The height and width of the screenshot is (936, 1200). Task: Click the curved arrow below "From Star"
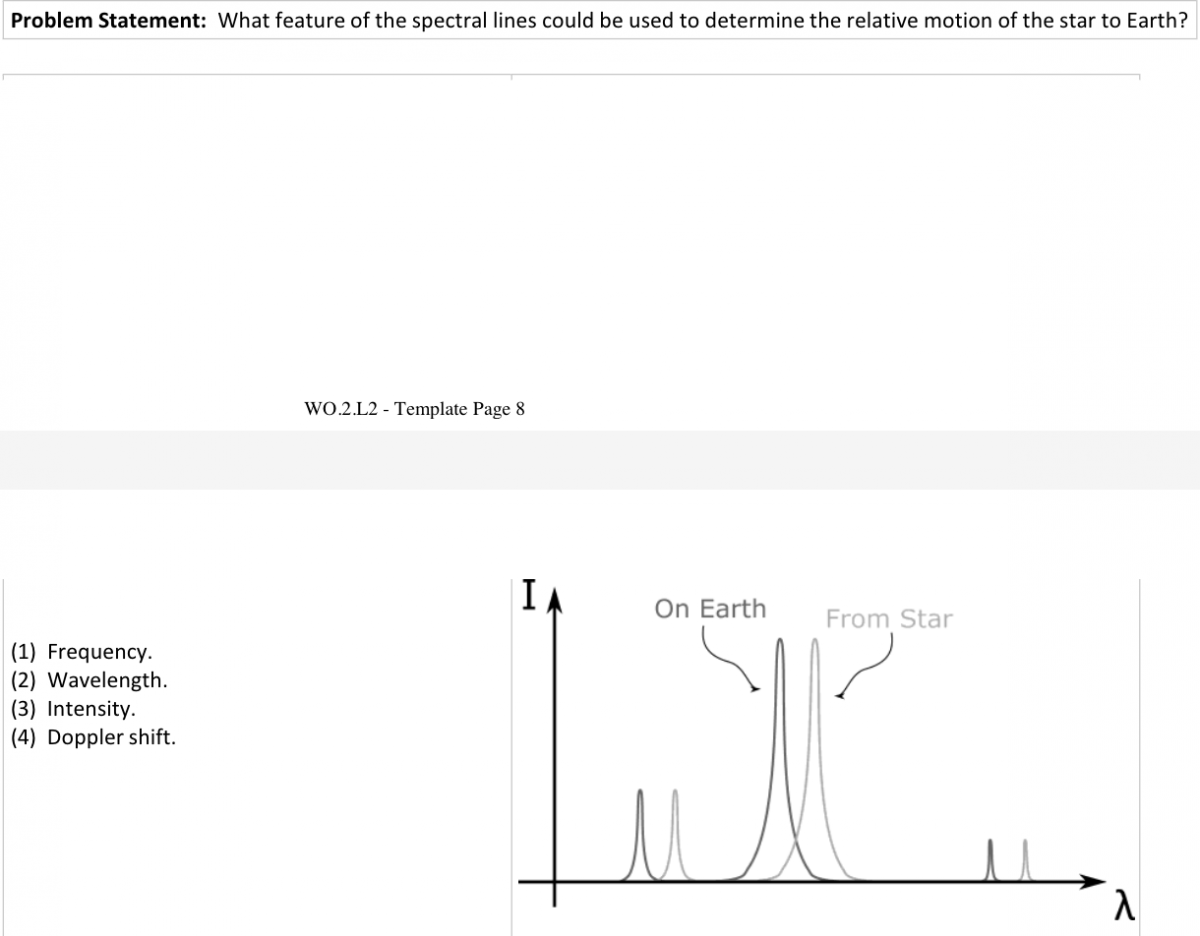(868, 672)
